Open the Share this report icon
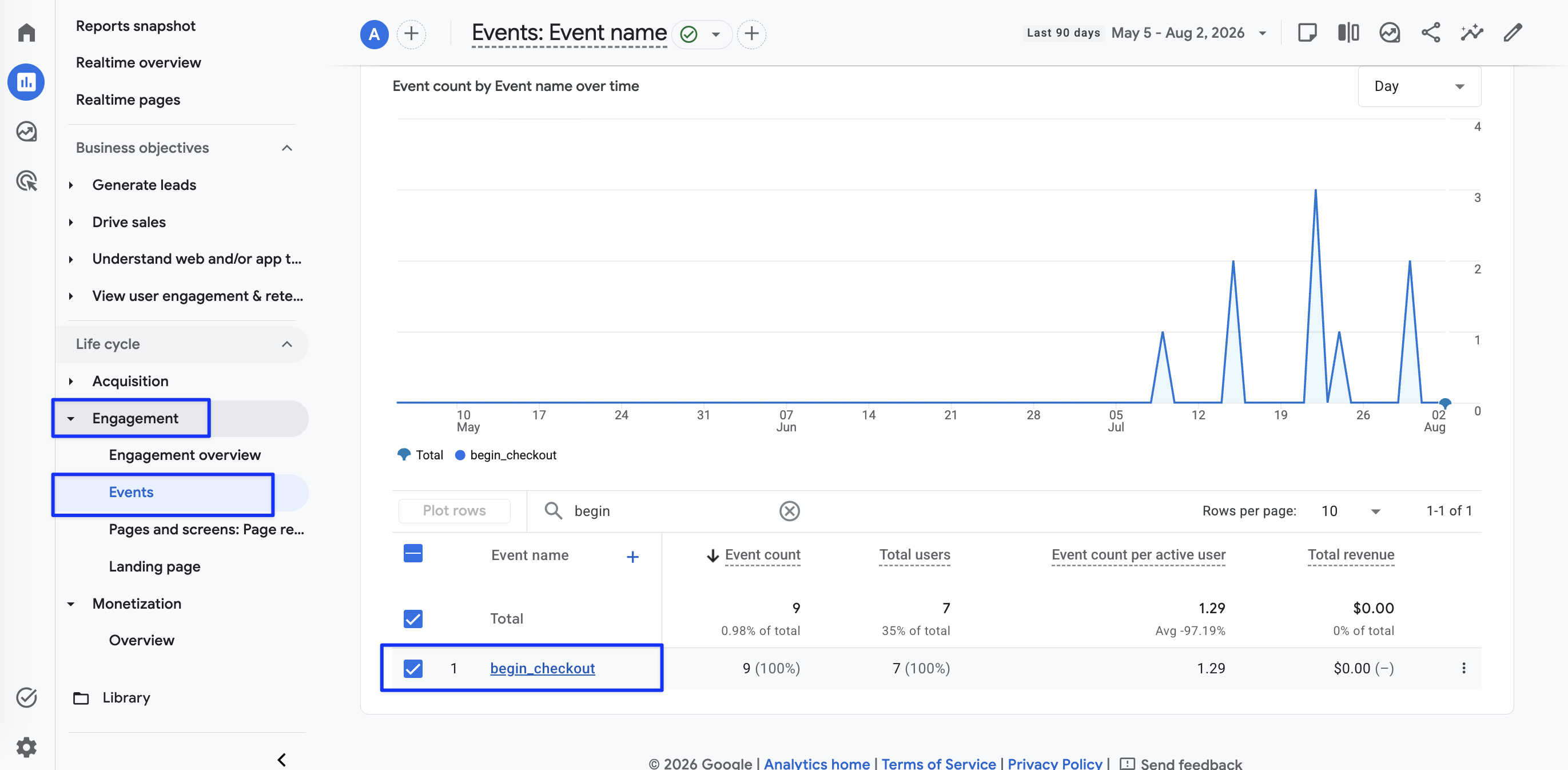 pyautogui.click(x=1430, y=32)
